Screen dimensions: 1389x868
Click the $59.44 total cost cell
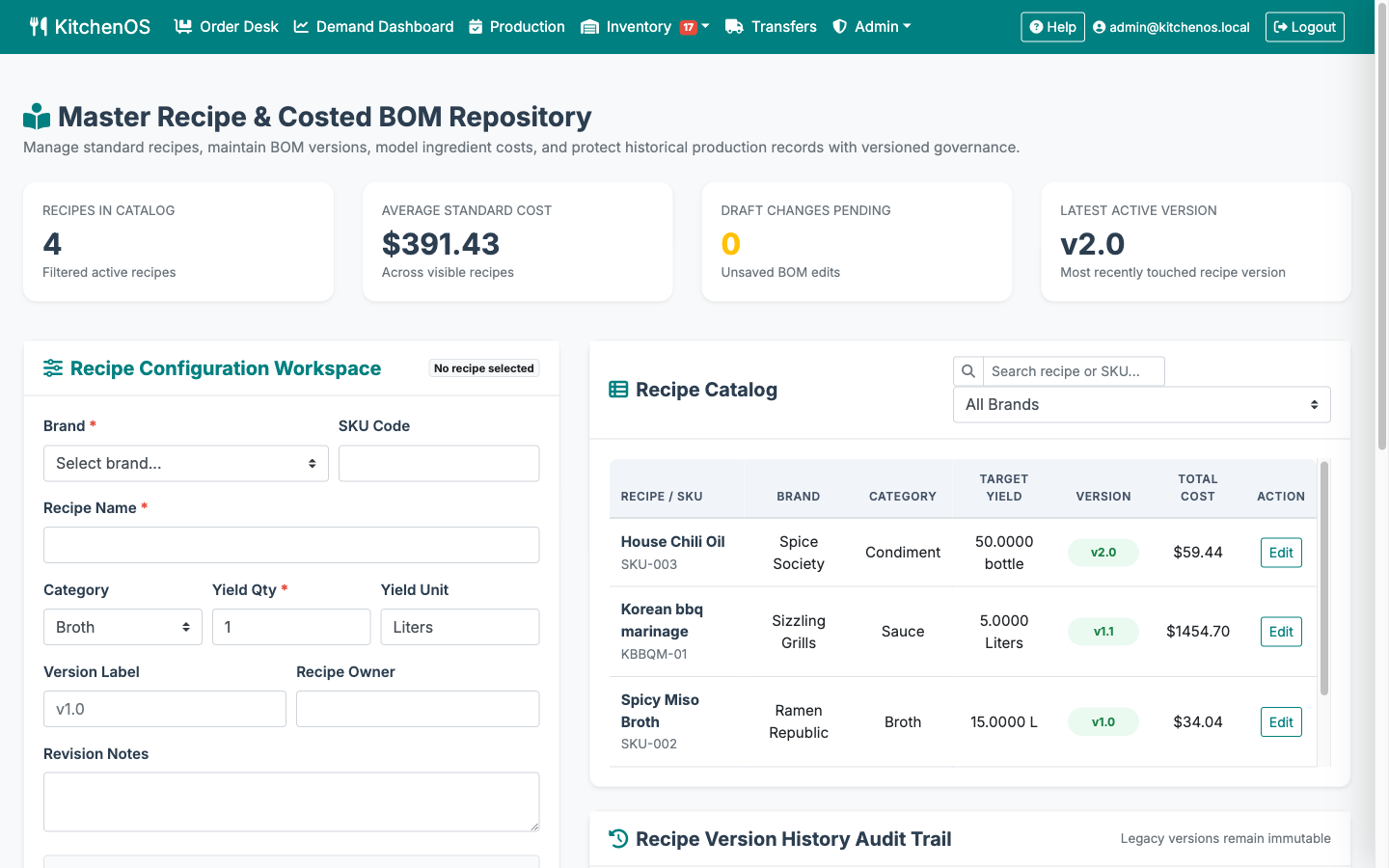click(x=1198, y=553)
